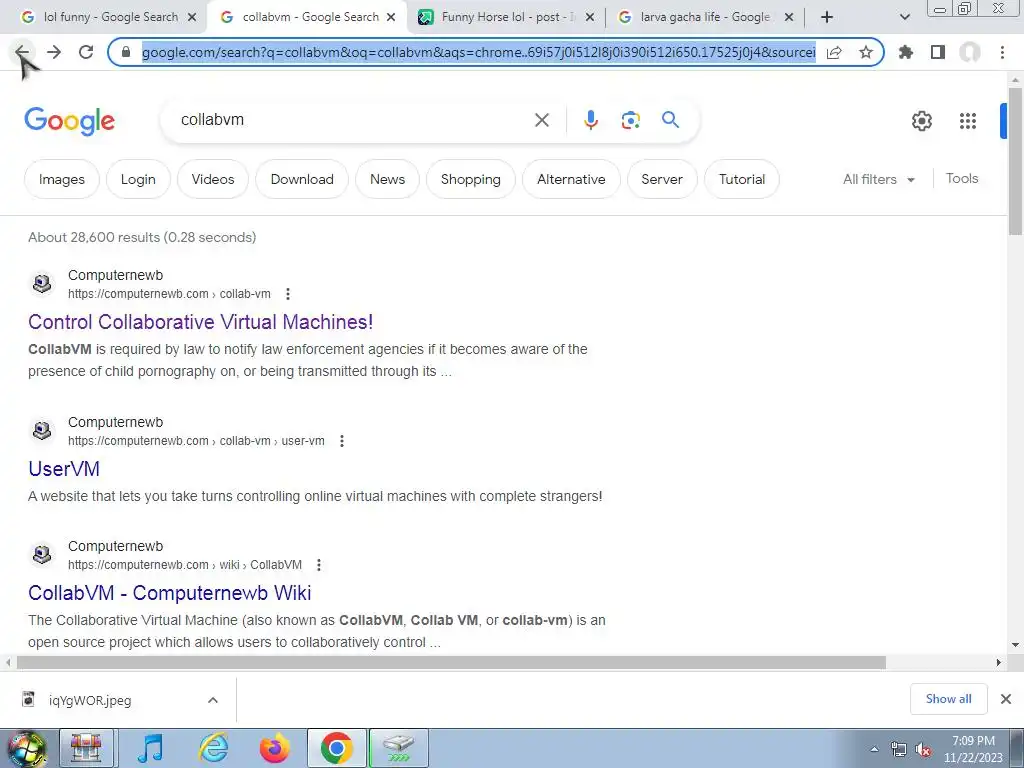Select the News filter chip
This screenshot has height=768, width=1024.
(x=387, y=179)
